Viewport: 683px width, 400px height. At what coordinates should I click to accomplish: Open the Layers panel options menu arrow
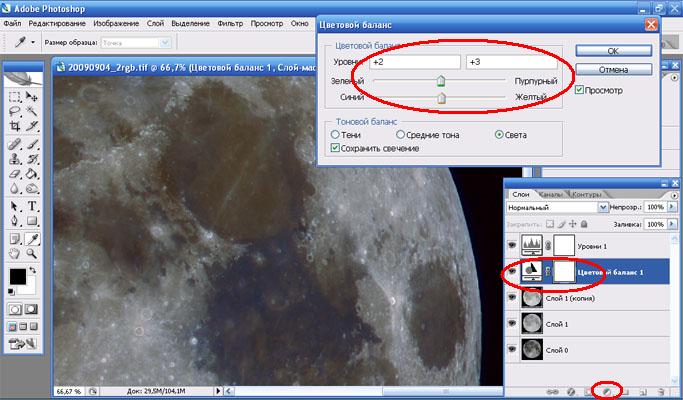[675, 196]
